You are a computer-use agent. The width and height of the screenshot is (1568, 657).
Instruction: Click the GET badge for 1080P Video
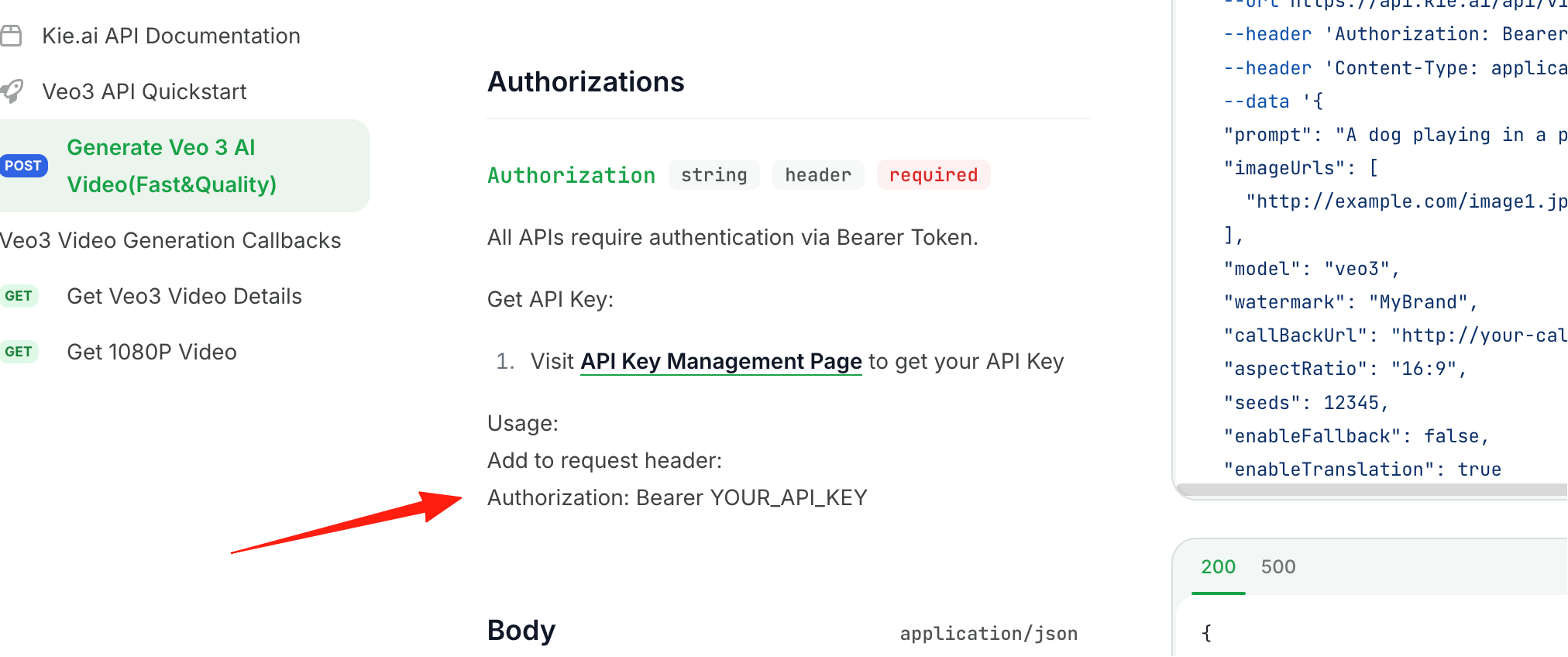(x=19, y=352)
